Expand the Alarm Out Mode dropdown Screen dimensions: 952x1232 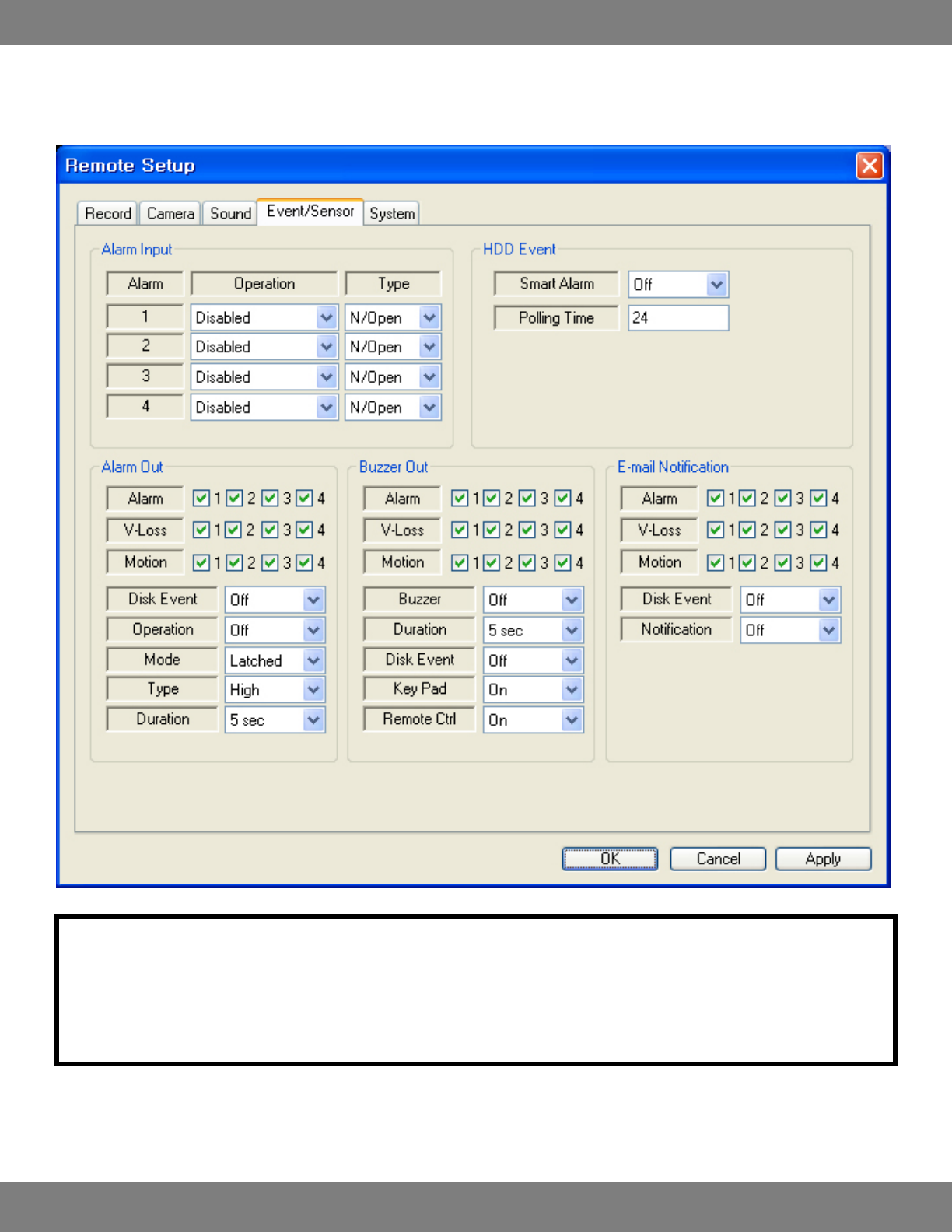click(313, 660)
